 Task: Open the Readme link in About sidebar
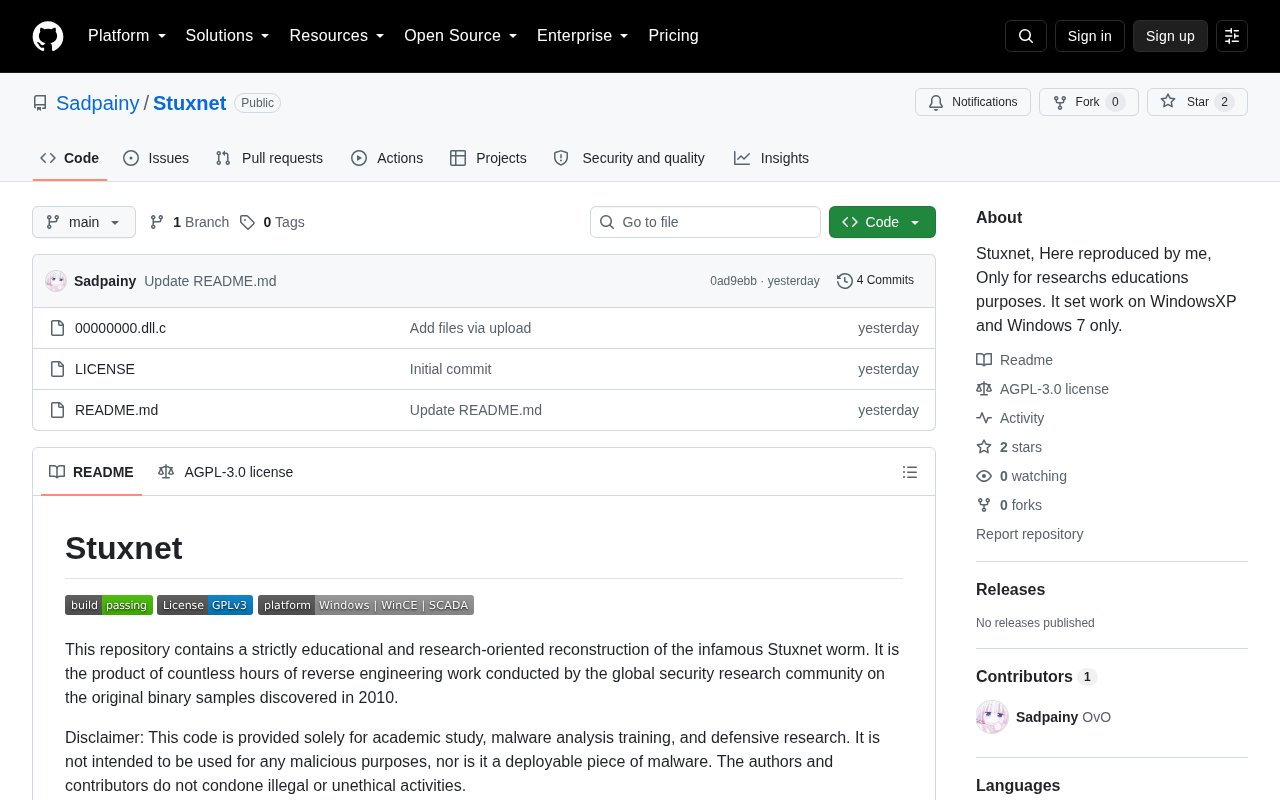pyautogui.click(x=1014, y=360)
